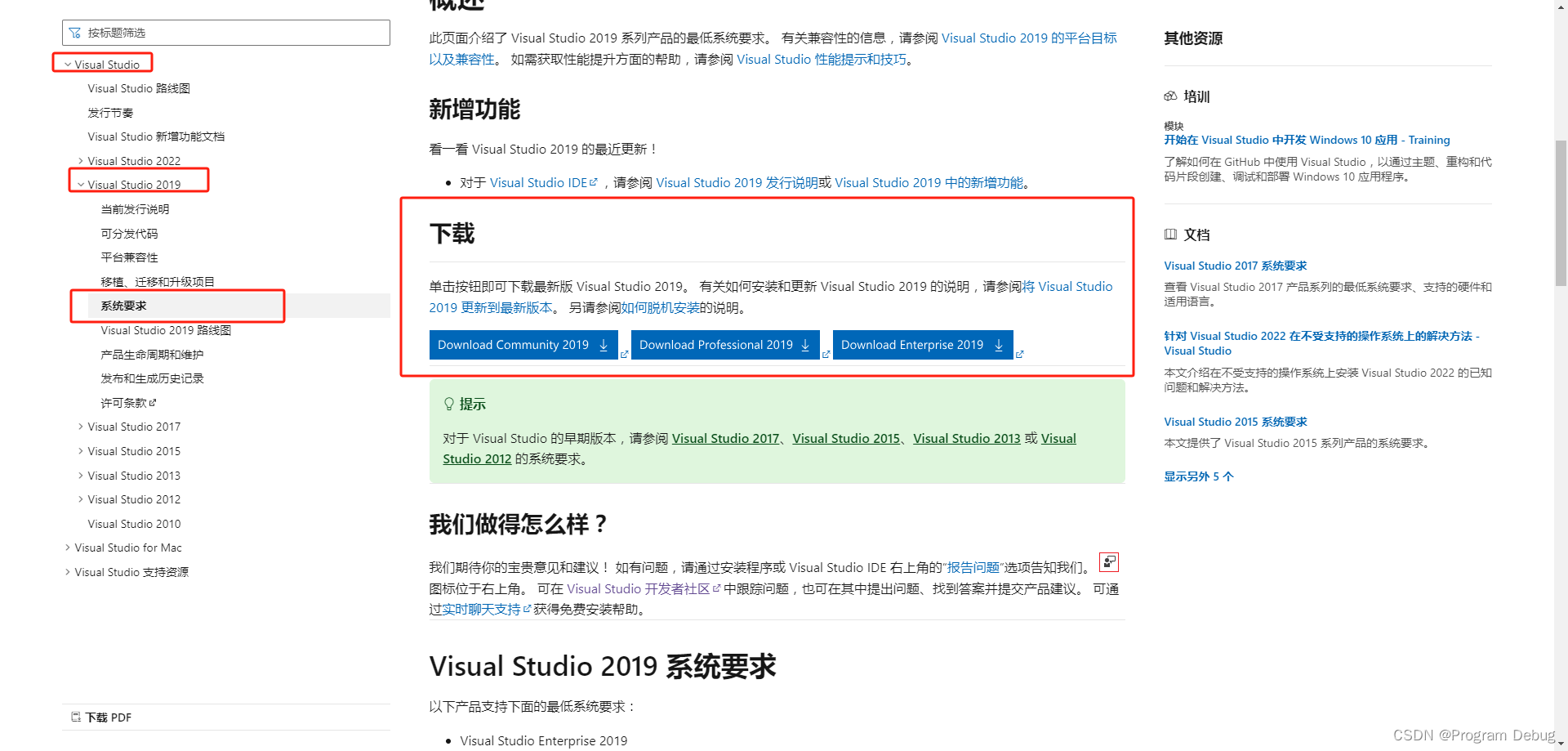This screenshot has width=1568, height=751.
Task: Click external-link icon after Professional download button
Action: click(826, 354)
